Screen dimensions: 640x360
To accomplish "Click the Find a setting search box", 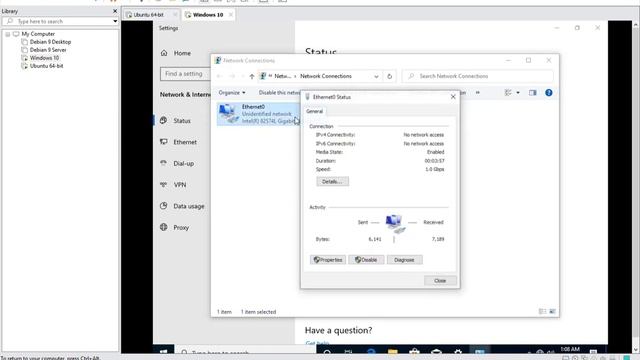I will coord(184,74).
